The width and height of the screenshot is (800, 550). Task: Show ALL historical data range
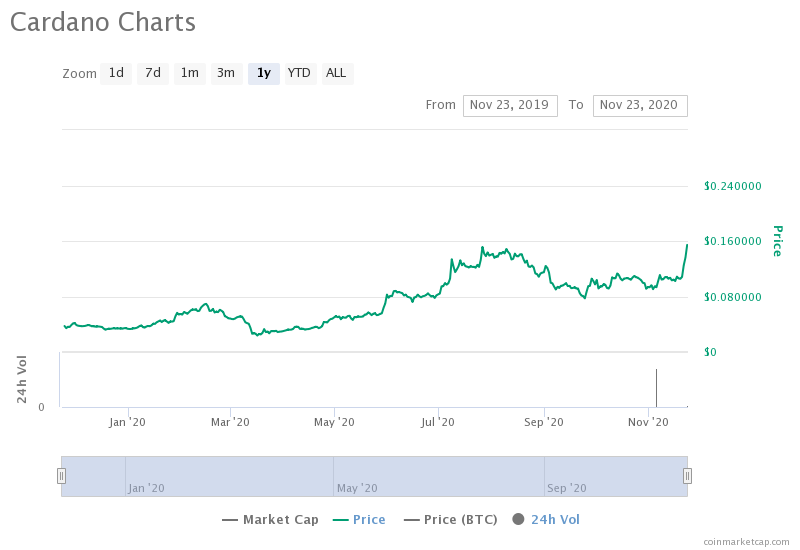tap(336, 73)
